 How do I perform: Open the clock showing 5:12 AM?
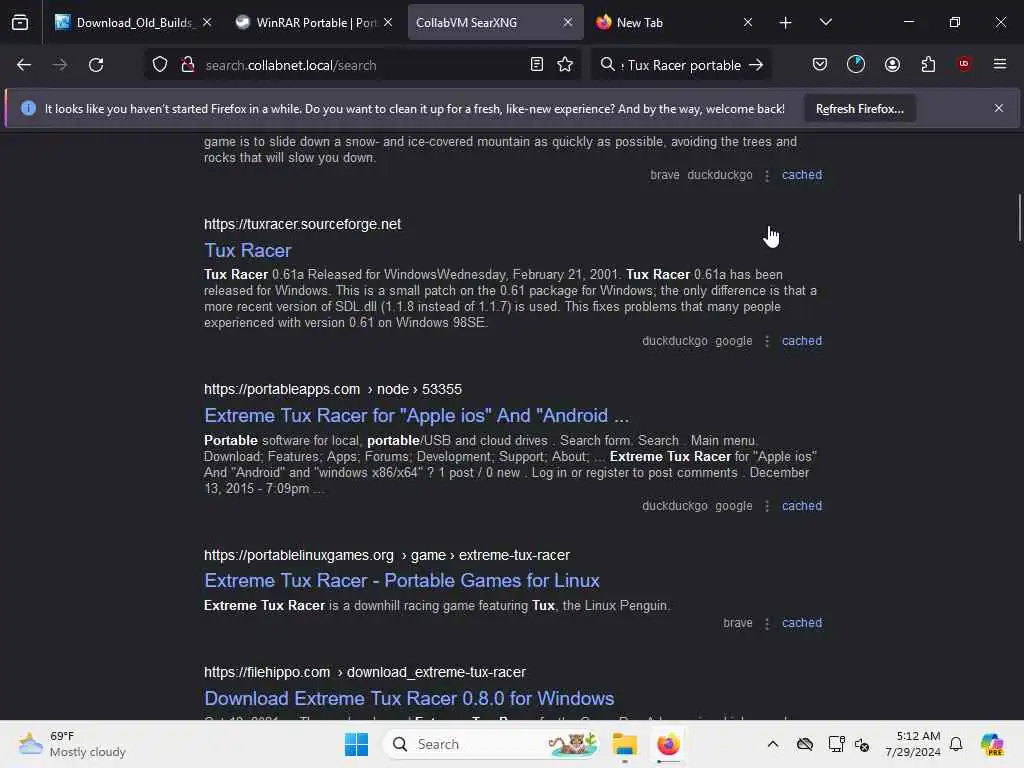pos(912,744)
